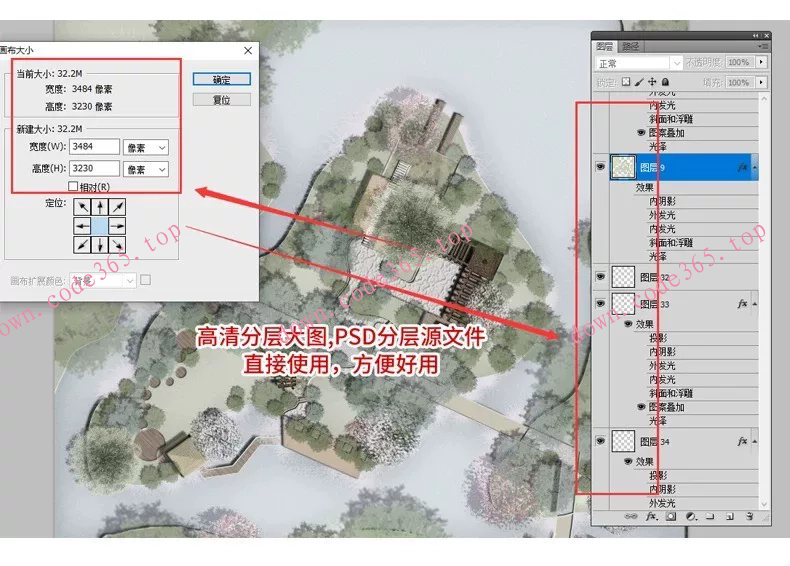Click the bottom-left anchor arrow in 定位 grid
The height and width of the screenshot is (566, 790).
83,244
